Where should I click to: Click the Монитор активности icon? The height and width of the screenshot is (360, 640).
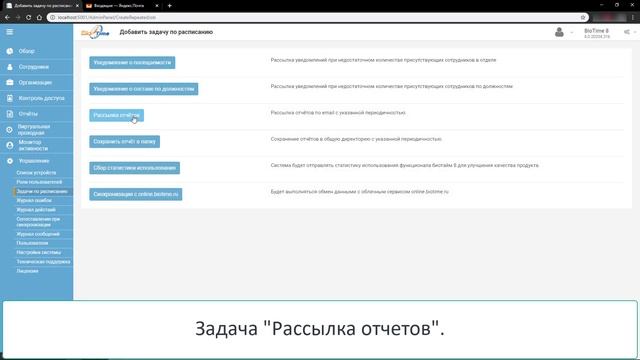click(10, 145)
